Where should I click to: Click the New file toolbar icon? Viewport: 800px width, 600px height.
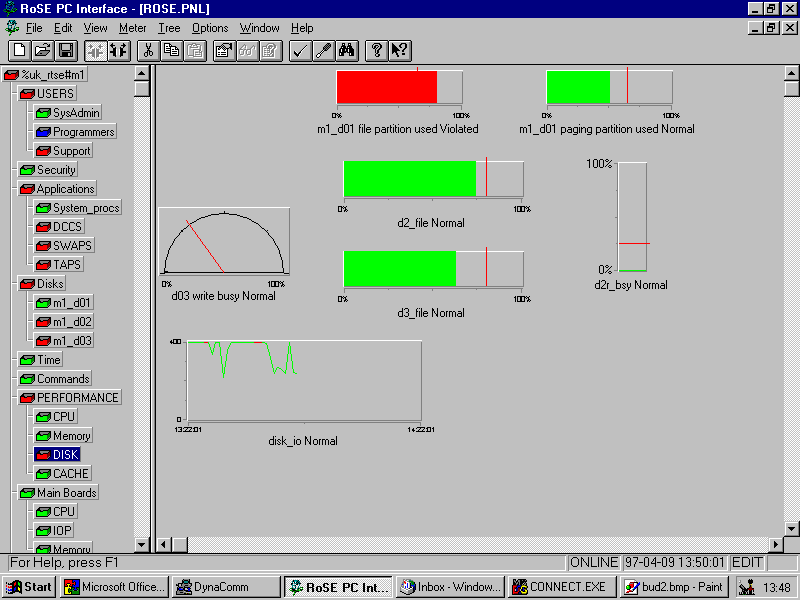point(19,50)
